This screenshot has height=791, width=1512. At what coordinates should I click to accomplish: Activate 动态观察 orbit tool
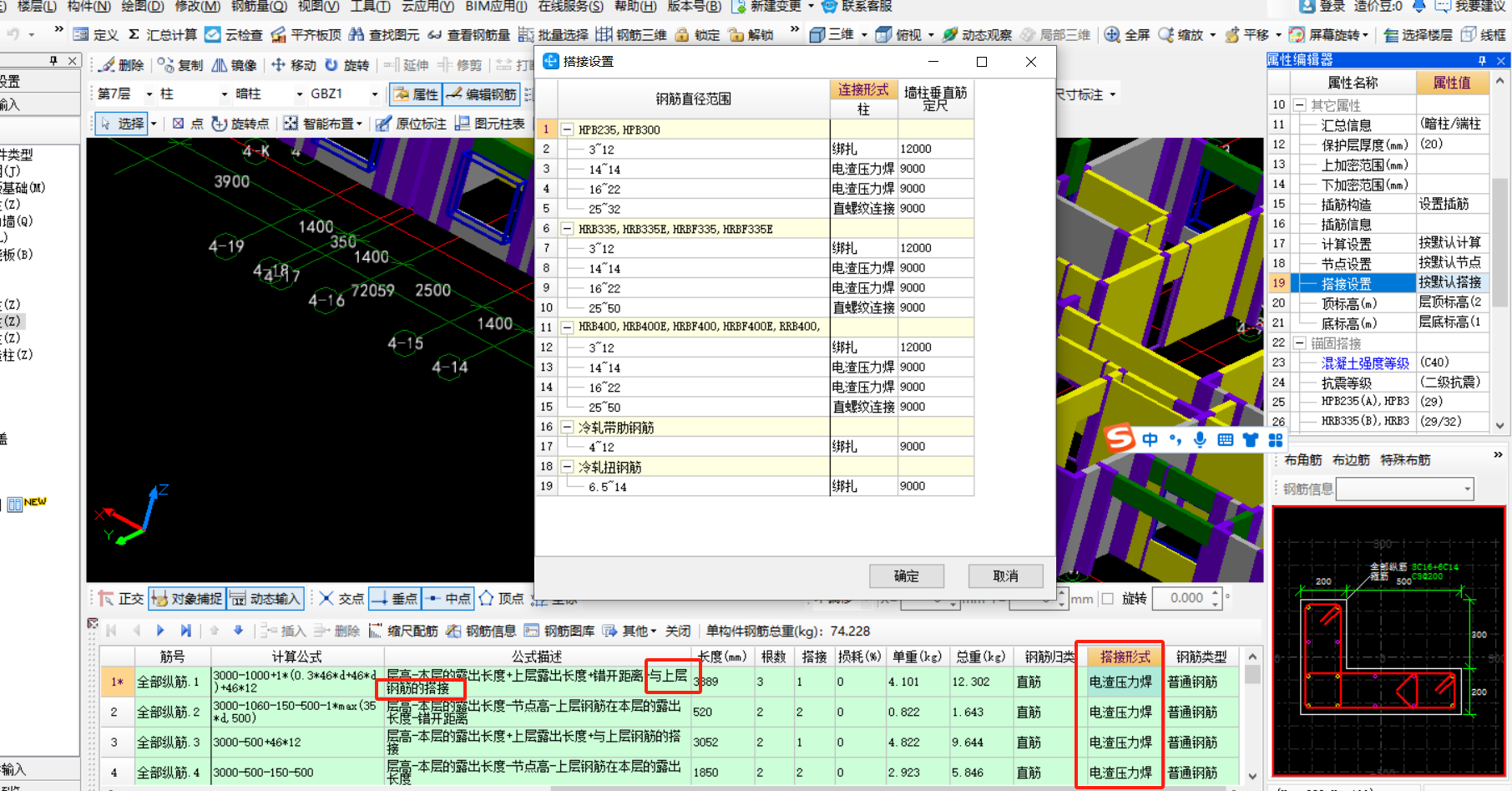point(977,34)
